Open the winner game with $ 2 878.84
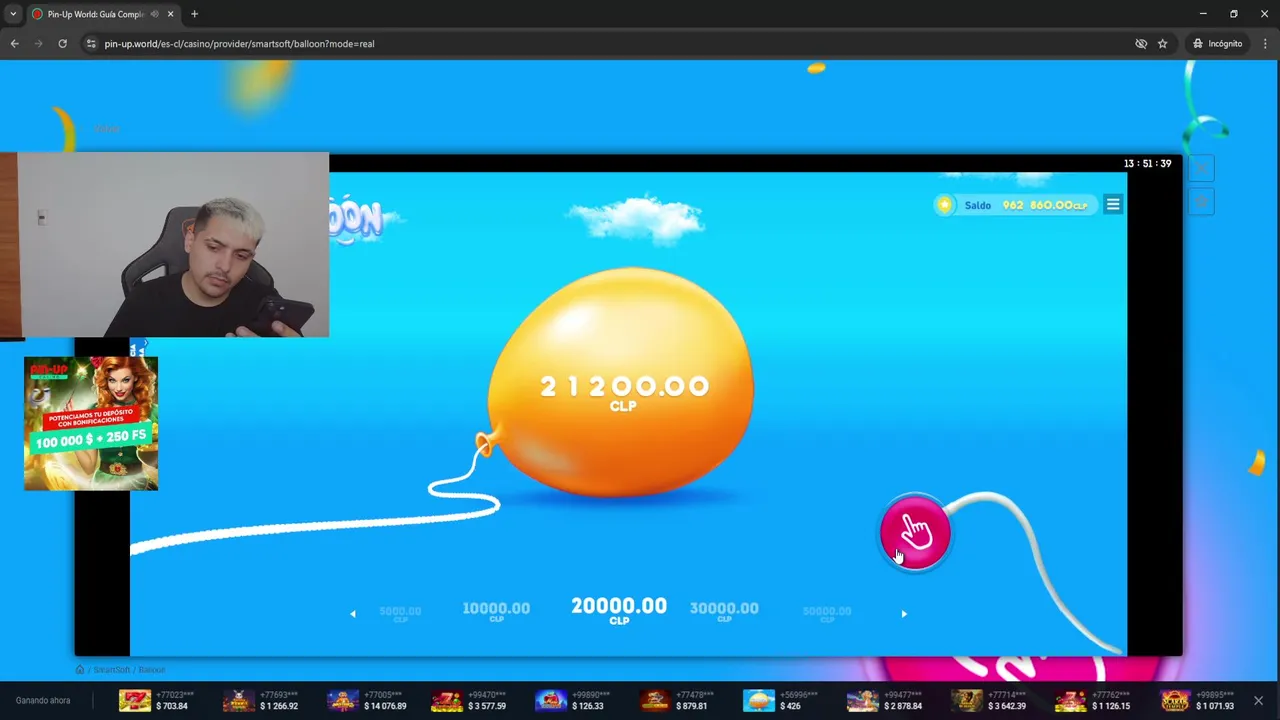Screen dimensions: 1280x720 884,700
